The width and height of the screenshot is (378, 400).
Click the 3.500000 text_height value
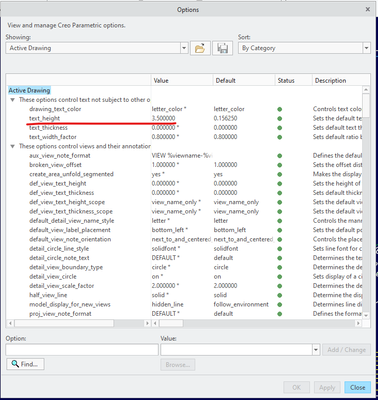[163, 118]
